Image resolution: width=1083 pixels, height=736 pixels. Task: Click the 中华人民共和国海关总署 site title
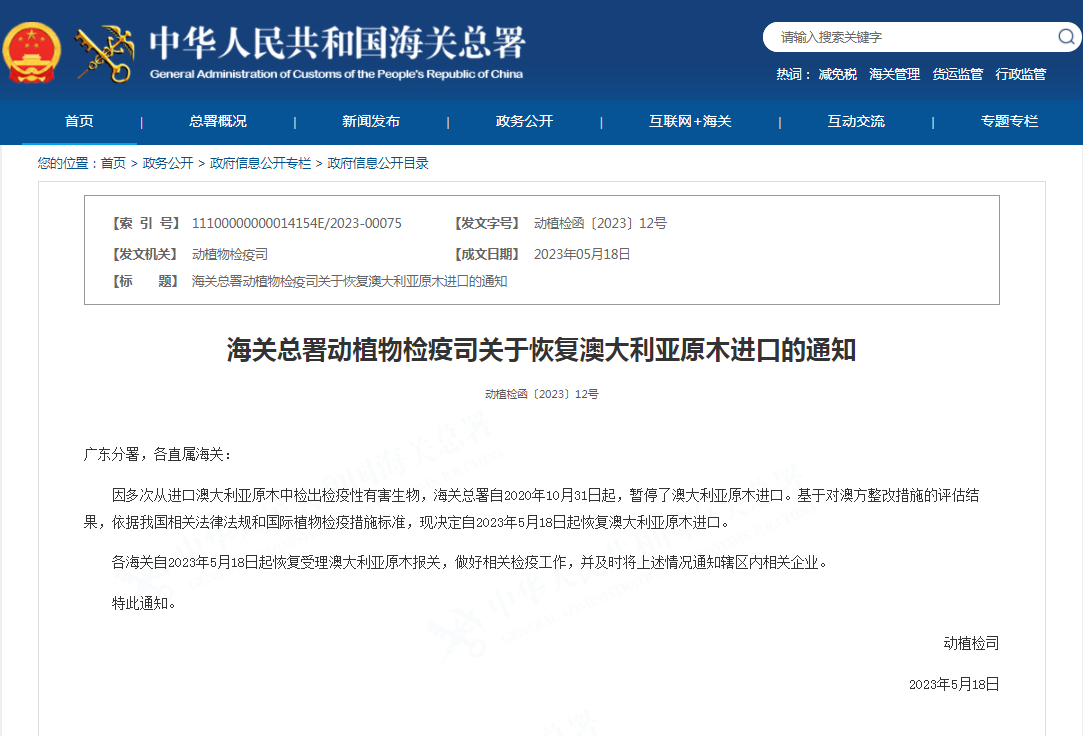337,44
